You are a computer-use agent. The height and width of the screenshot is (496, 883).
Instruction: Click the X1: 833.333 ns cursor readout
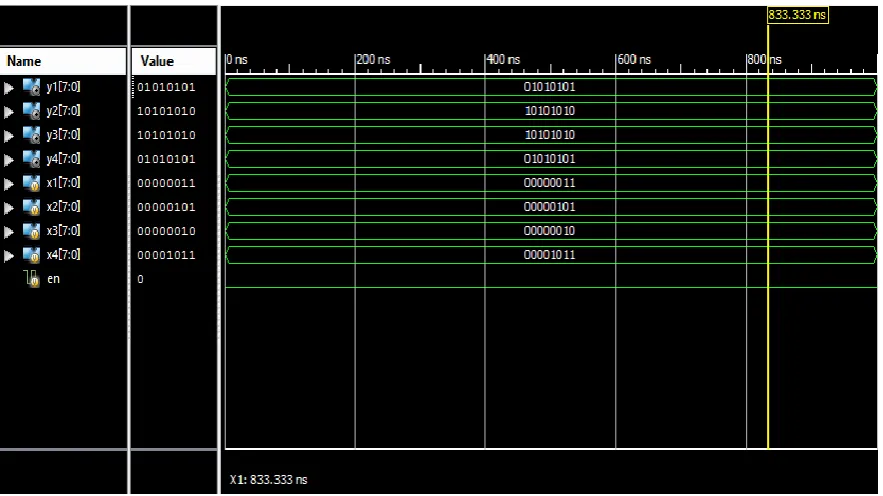[269, 480]
